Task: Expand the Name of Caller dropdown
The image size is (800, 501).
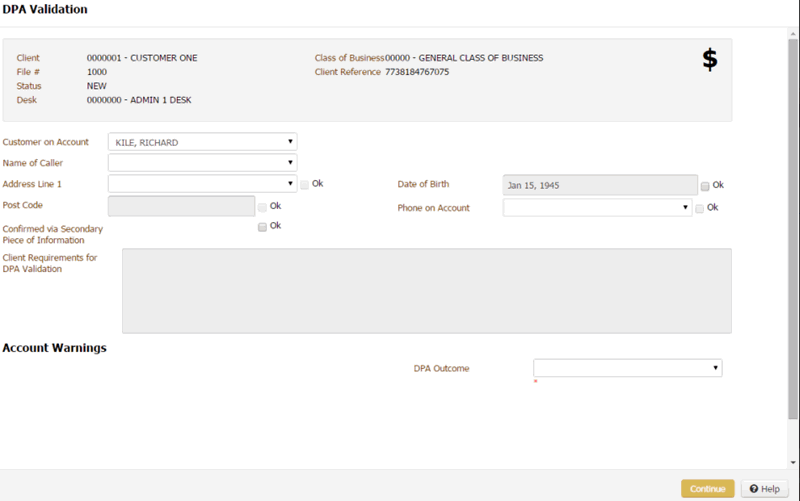Action: click(x=202, y=163)
